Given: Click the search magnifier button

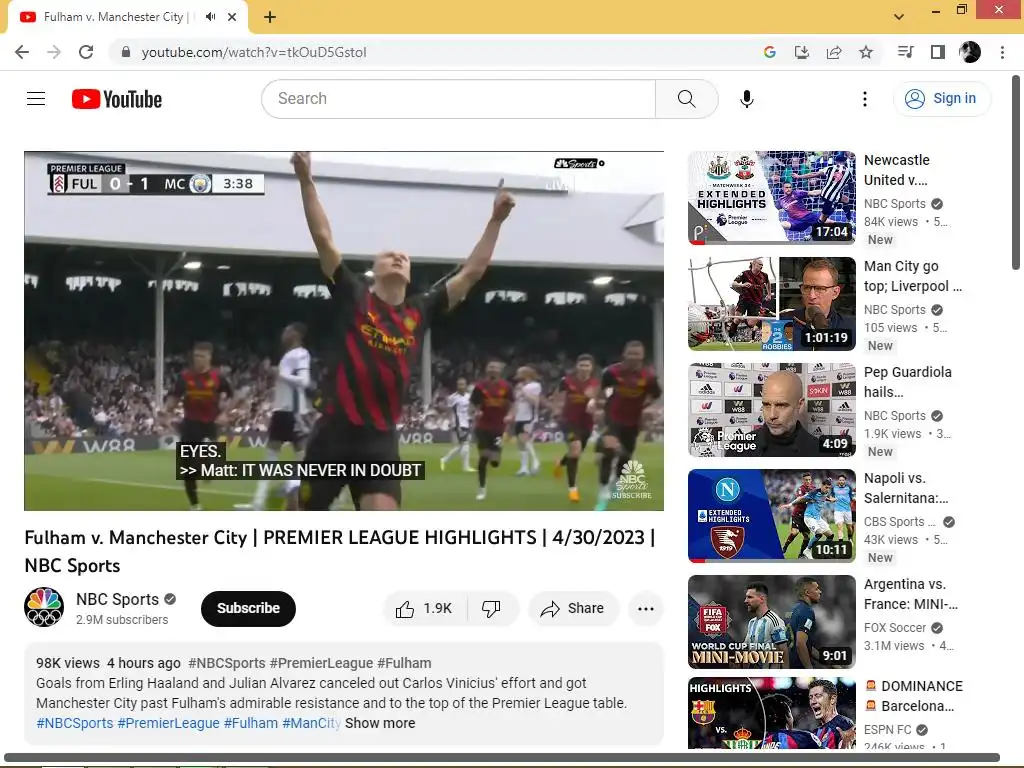Looking at the screenshot, I should click(x=686, y=99).
